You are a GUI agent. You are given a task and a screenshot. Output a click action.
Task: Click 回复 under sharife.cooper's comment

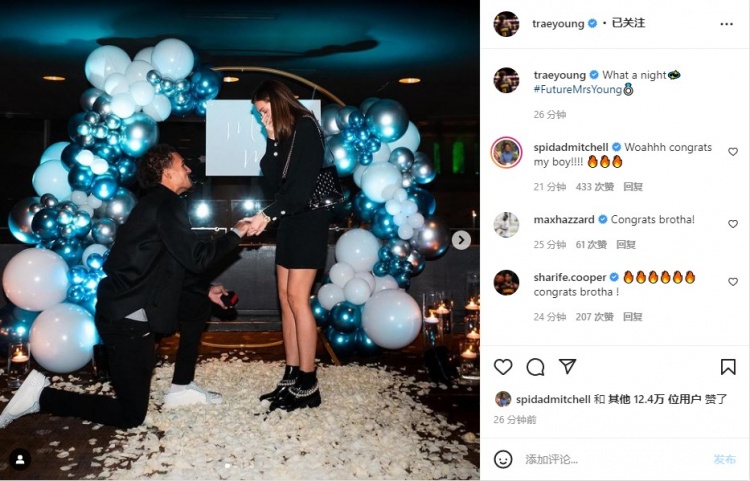pos(632,317)
